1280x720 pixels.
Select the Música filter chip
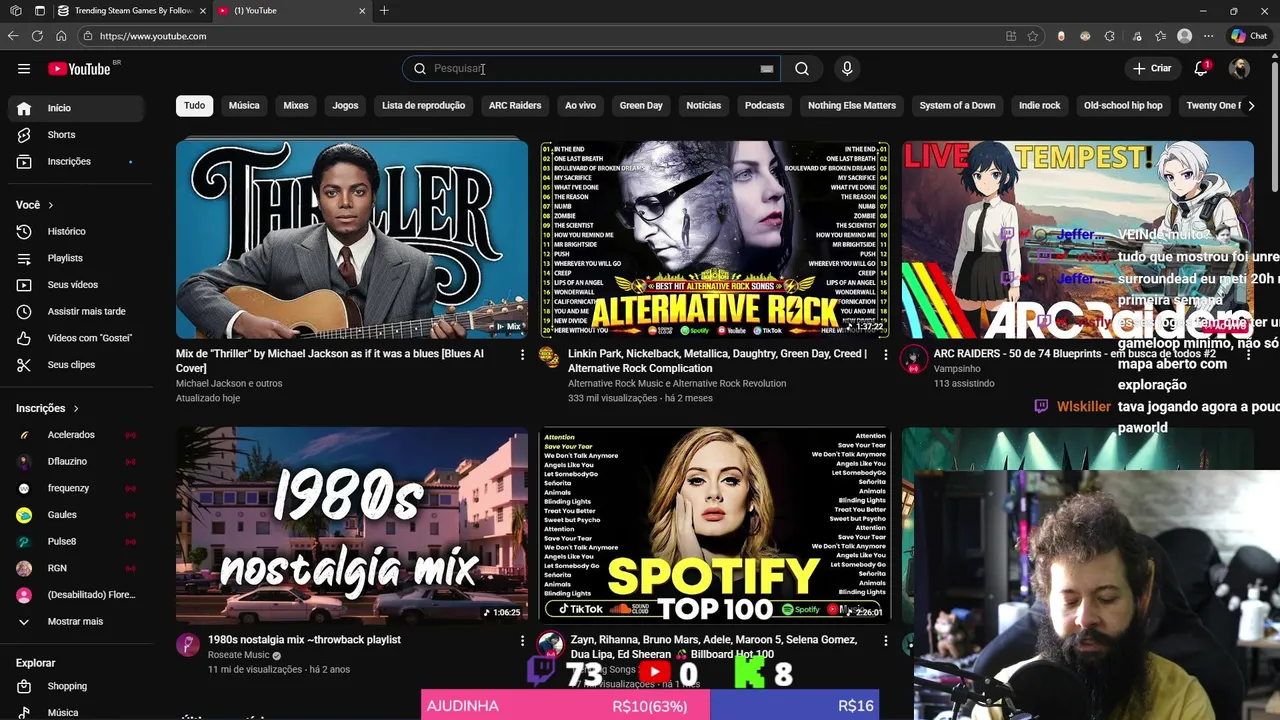click(244, 106)
